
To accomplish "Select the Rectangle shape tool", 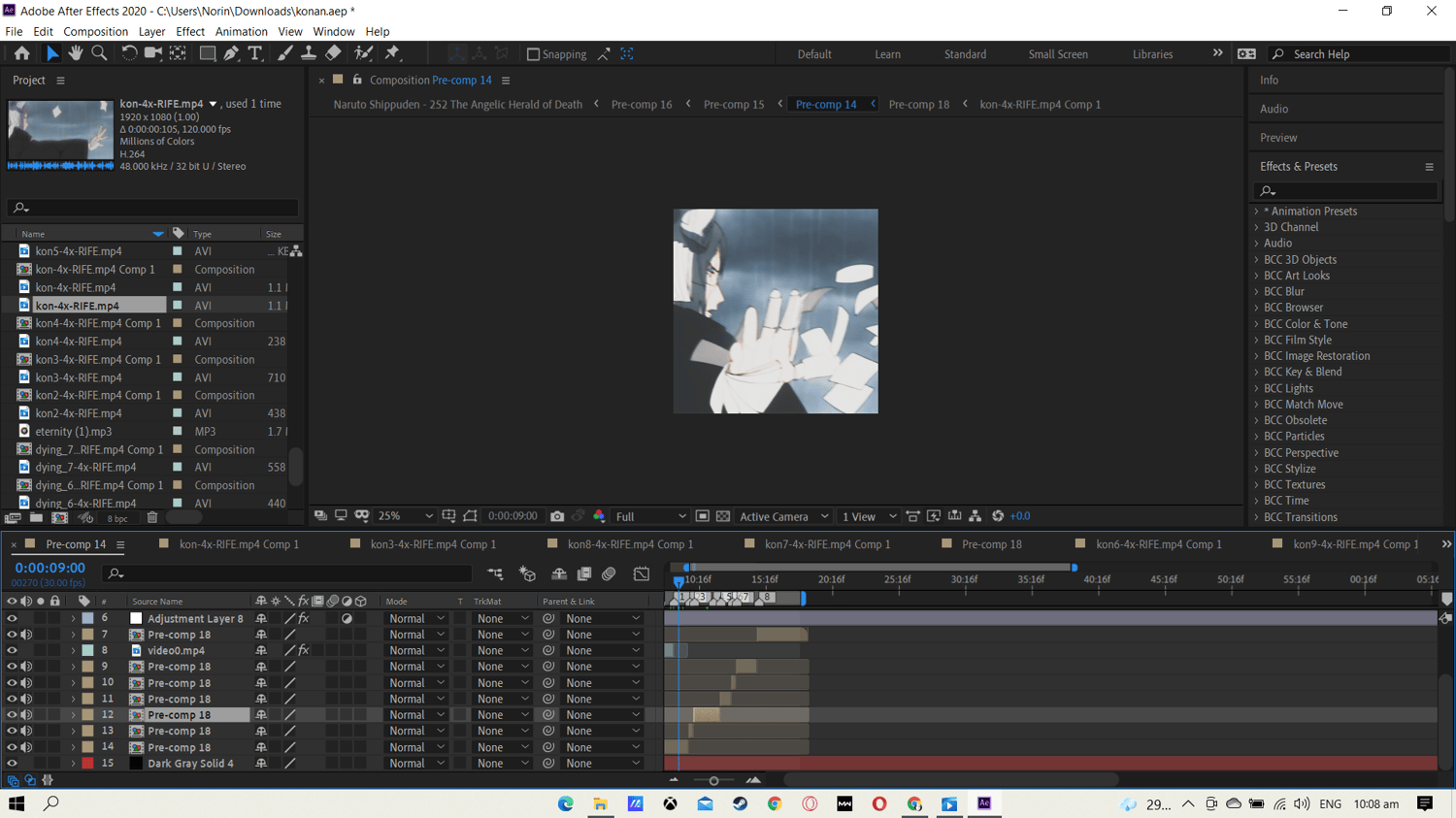I will 207,53.
